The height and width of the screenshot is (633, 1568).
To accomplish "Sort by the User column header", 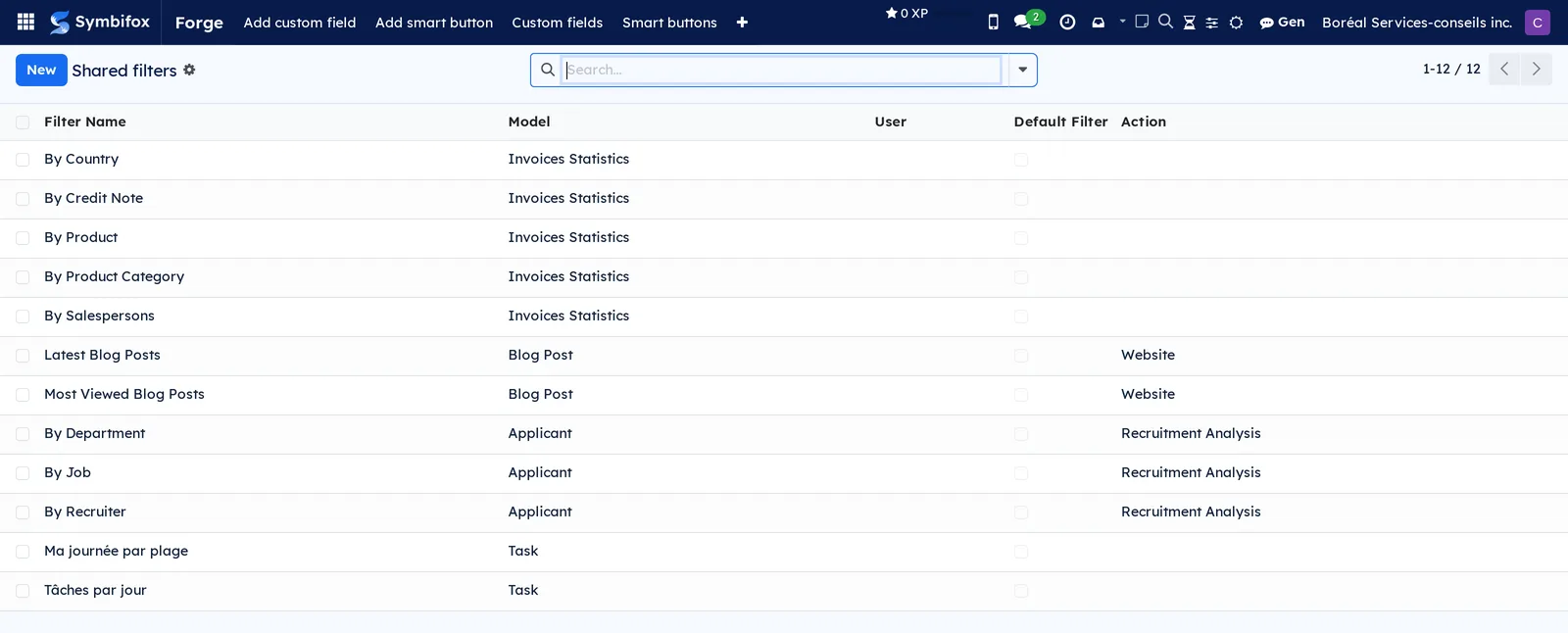I will click(x=891, y=122).
